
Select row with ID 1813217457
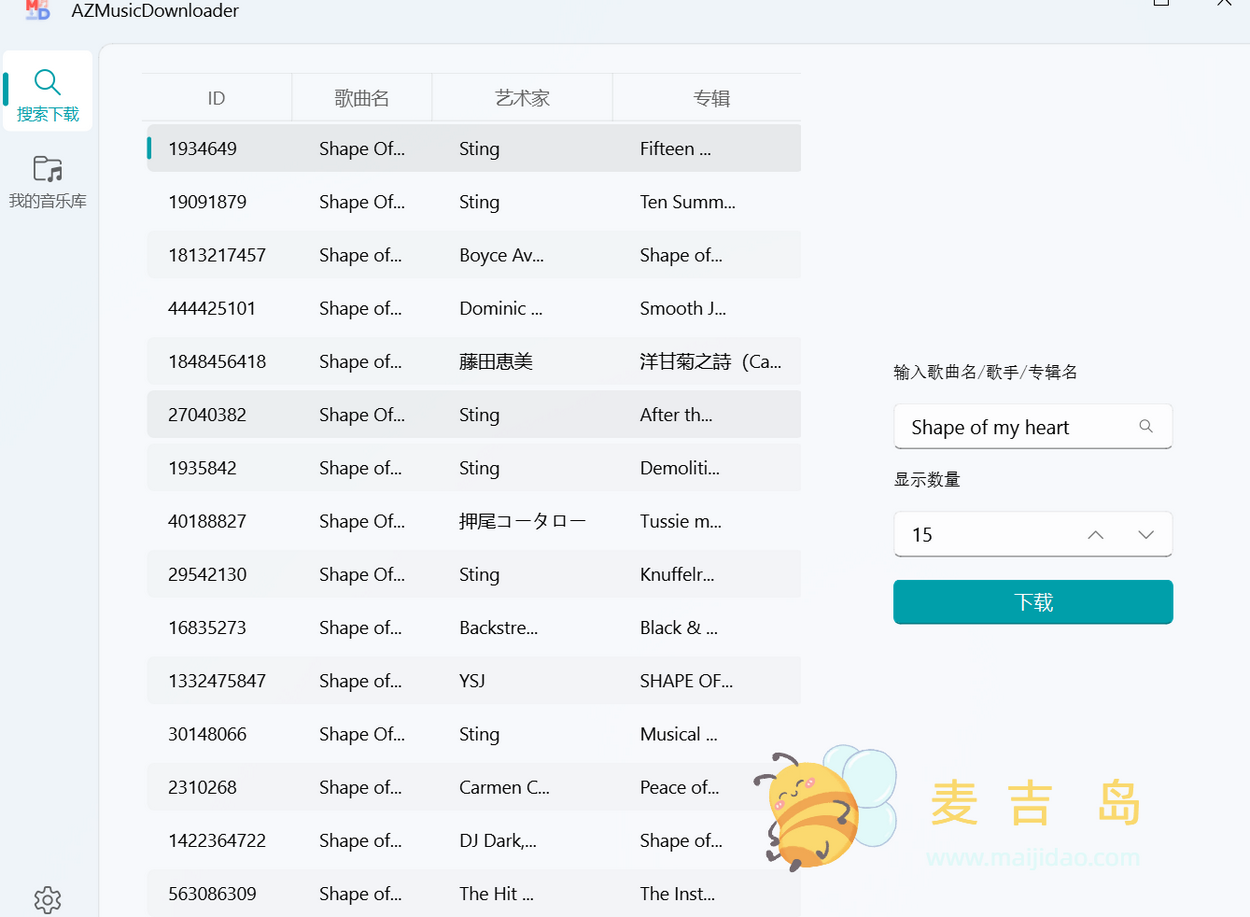coord(474,255)
